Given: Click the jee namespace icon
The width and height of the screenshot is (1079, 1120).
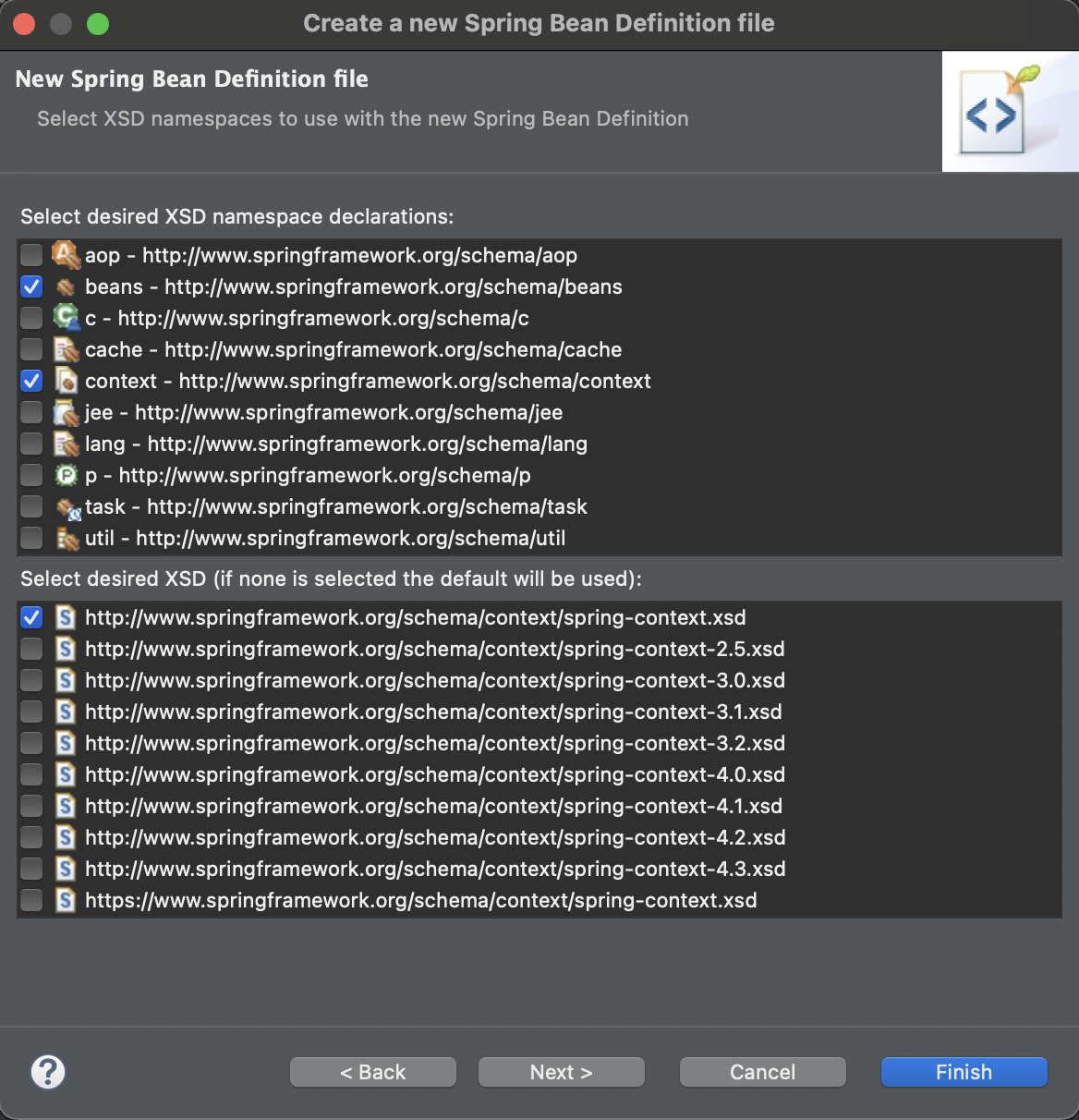Looking at the screenshot, I should [66, 412].
